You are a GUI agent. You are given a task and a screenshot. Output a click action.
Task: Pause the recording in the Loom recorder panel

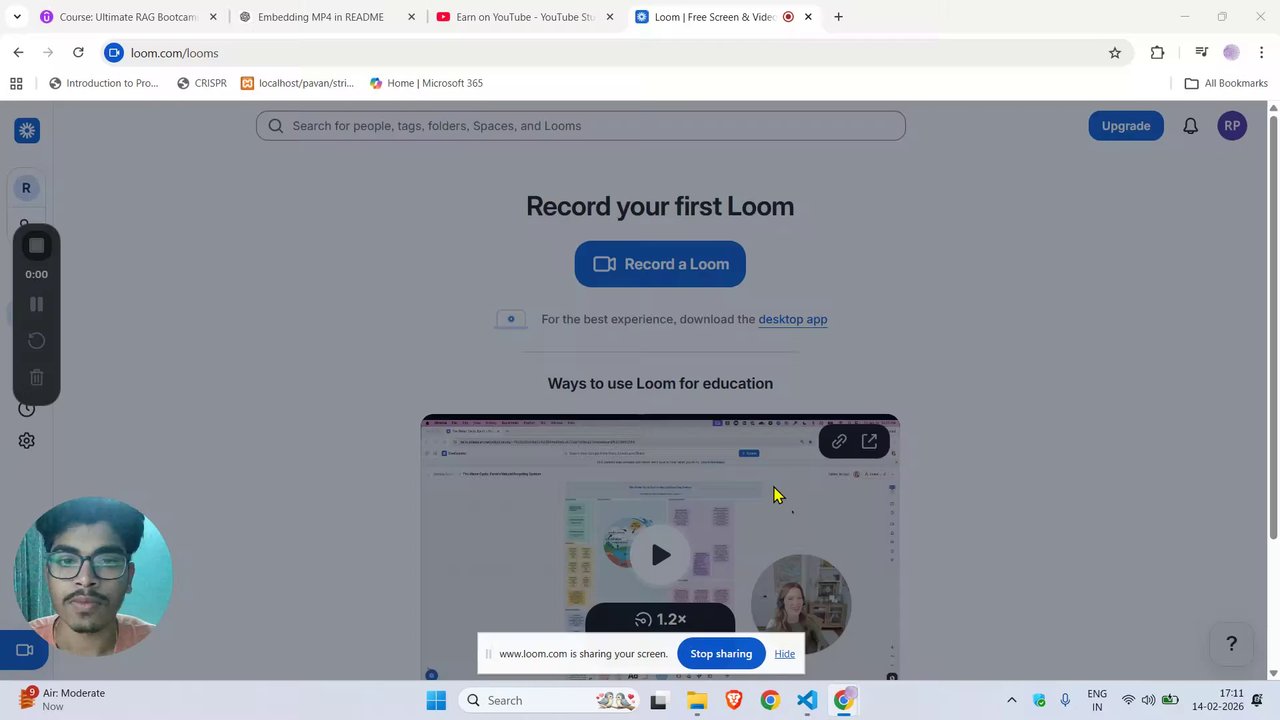[x=36, y=304]
